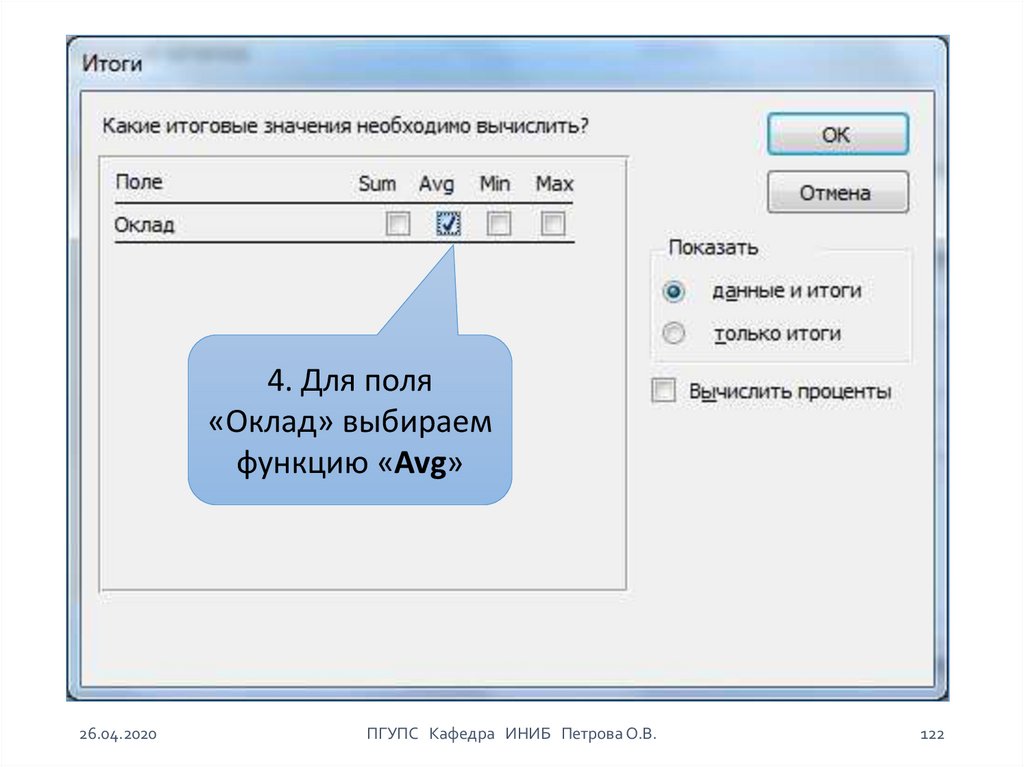
Task: Click the Min column header
Action: point(494,184)
